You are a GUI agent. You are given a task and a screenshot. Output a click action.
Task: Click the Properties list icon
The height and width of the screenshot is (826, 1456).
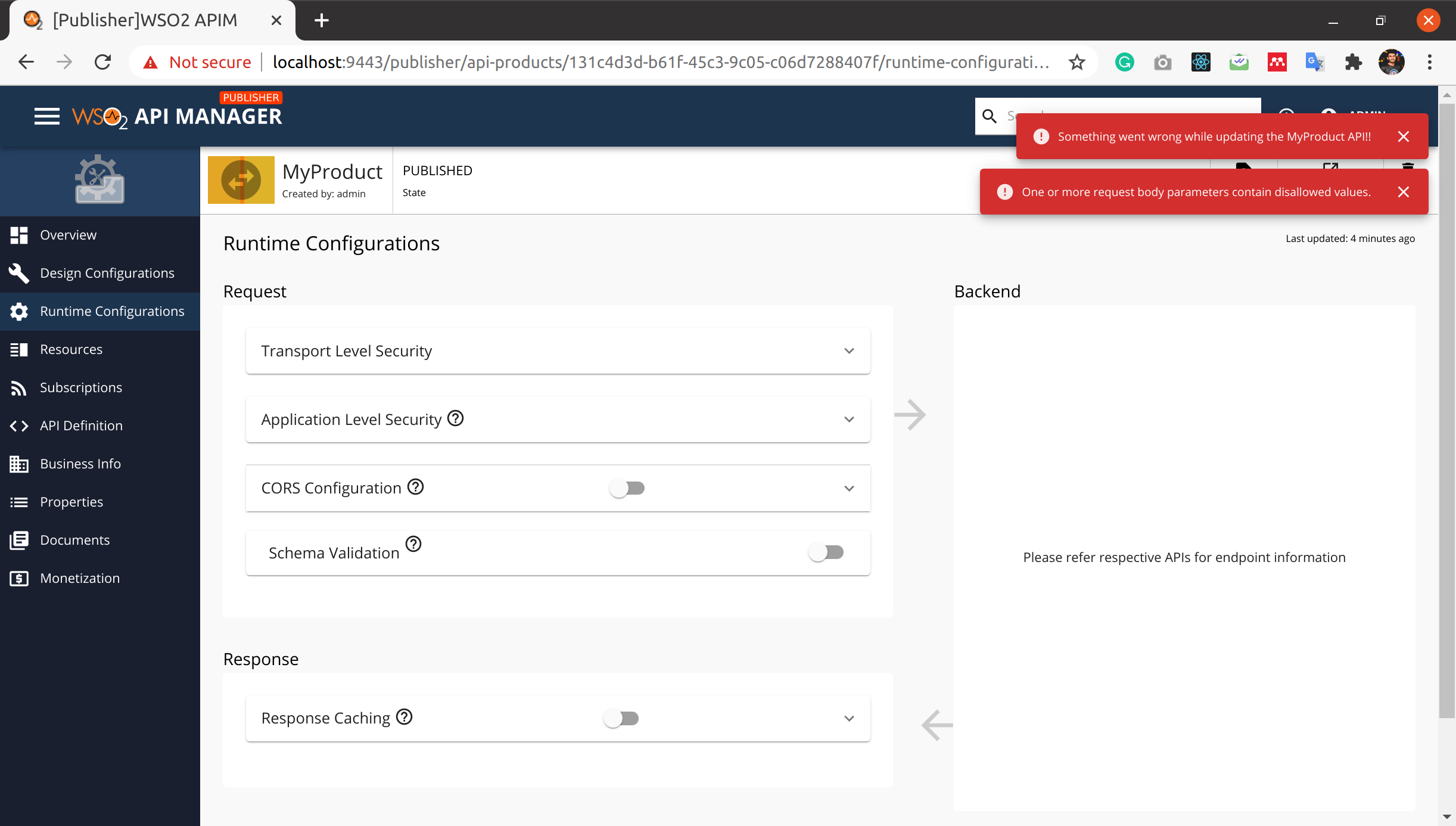point(19,502)
